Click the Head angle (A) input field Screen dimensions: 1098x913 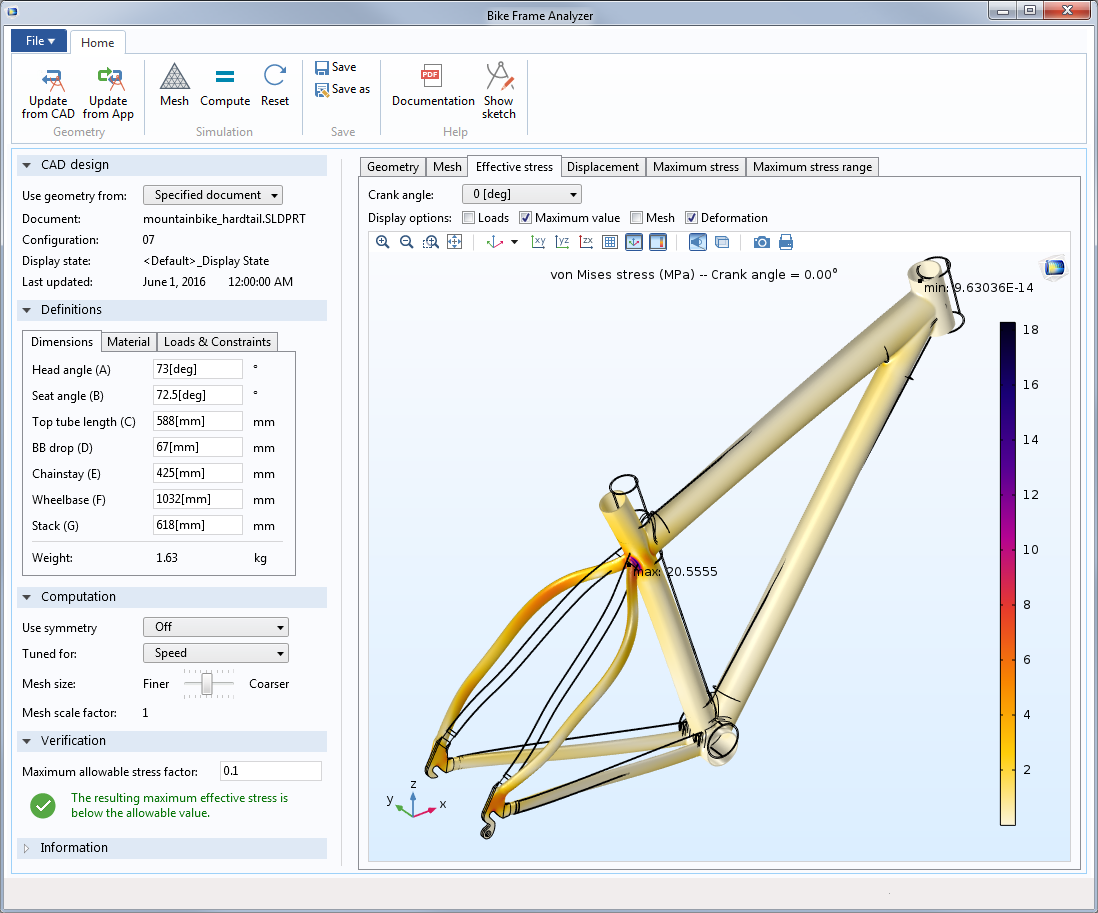coord(197,369)
